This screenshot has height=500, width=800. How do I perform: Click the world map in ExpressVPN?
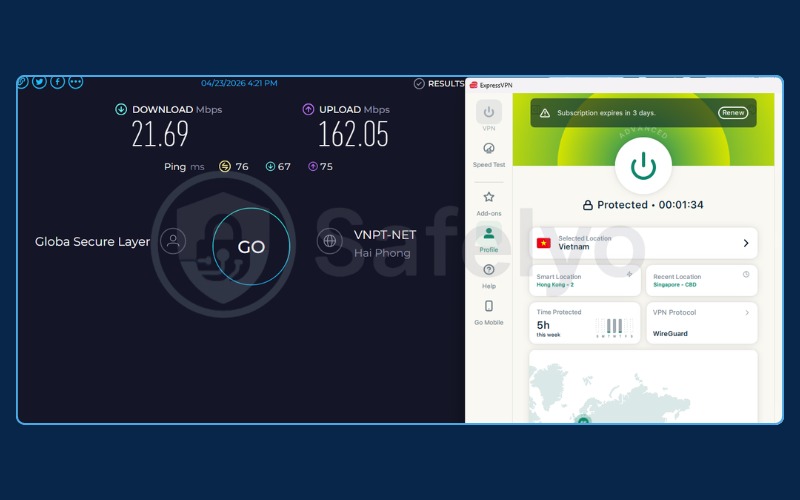point(643,387)
